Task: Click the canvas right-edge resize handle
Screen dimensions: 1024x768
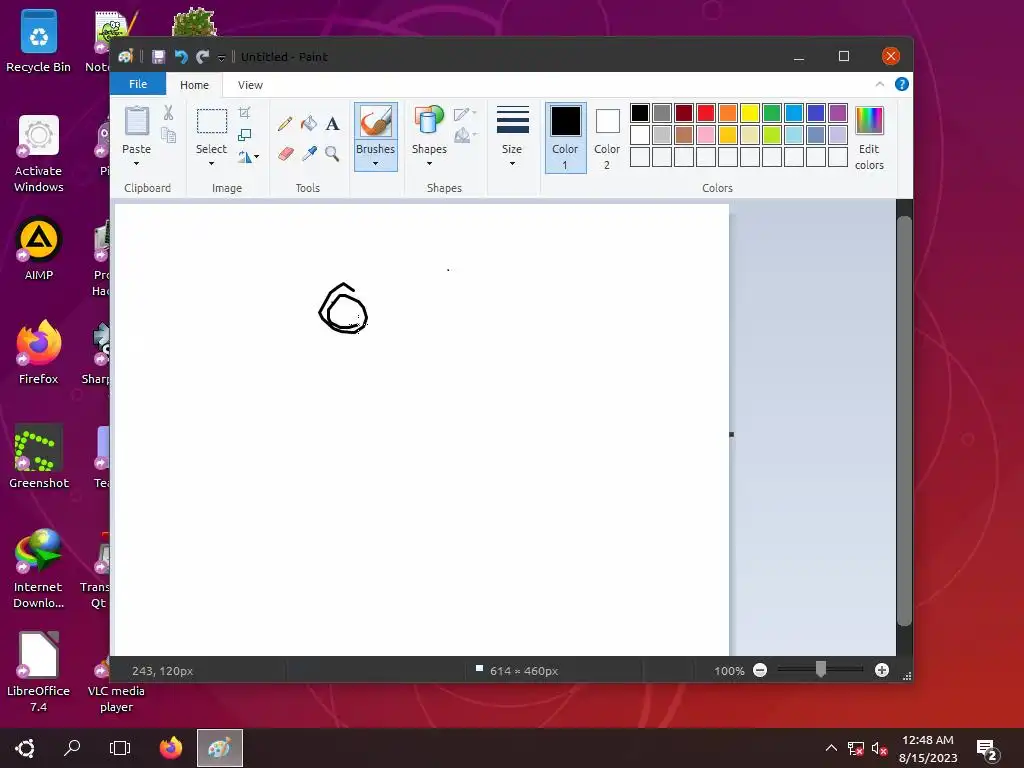Action: 731,434
